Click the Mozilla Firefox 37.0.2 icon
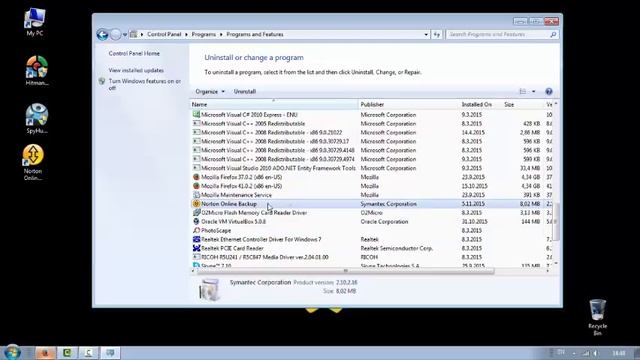Screen dimensions: 640x360 click(x=196, y=177)
